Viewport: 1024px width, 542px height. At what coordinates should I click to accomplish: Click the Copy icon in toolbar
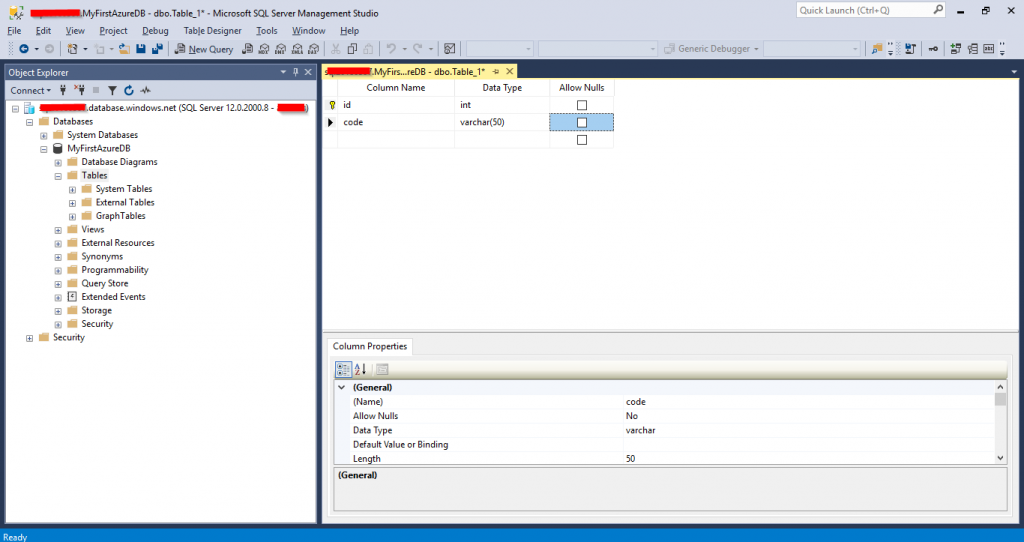click(352, 49)
